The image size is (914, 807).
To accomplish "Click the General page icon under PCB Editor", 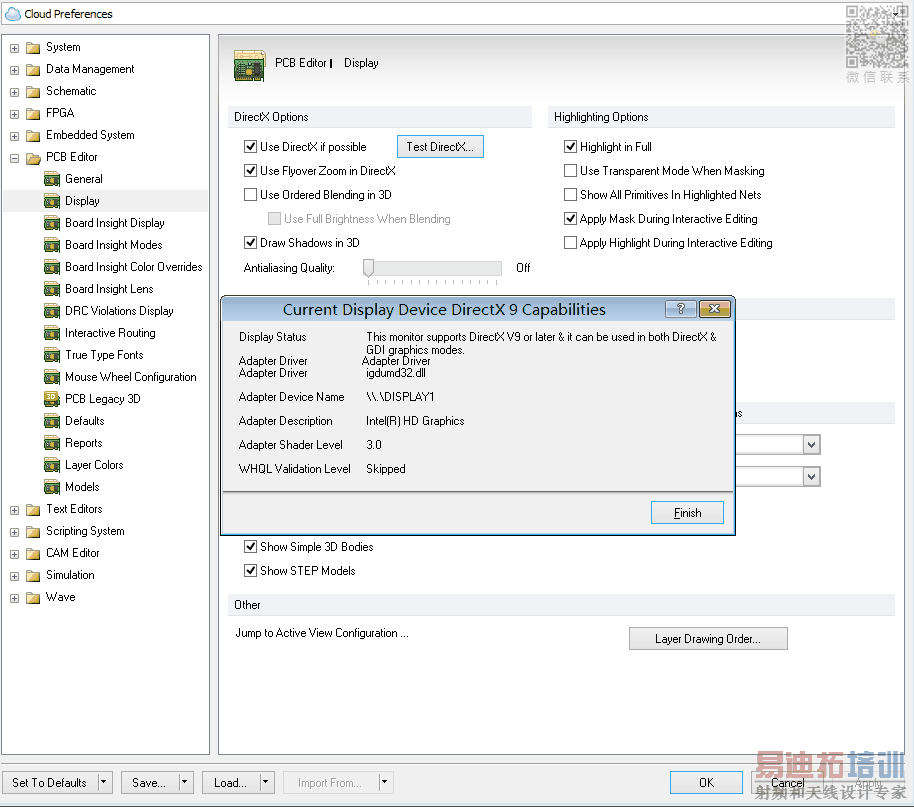I will pyautogui.click(x=52, y=179).
